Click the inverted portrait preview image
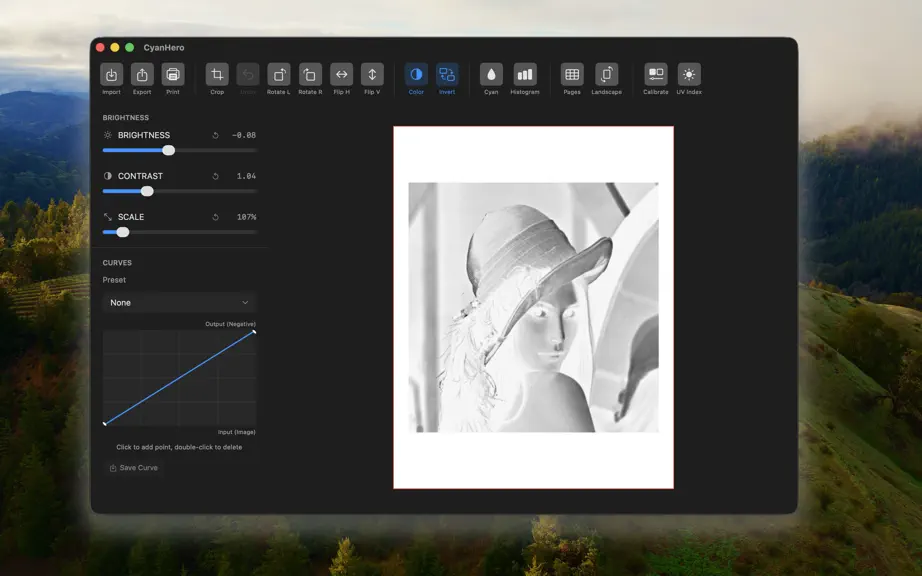 tap(533, 307)
